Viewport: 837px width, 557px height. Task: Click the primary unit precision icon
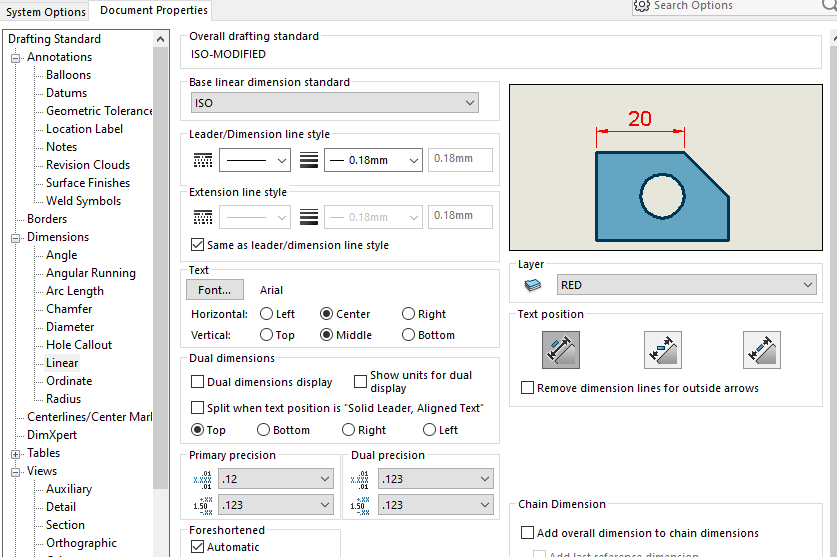click(203, 480)
